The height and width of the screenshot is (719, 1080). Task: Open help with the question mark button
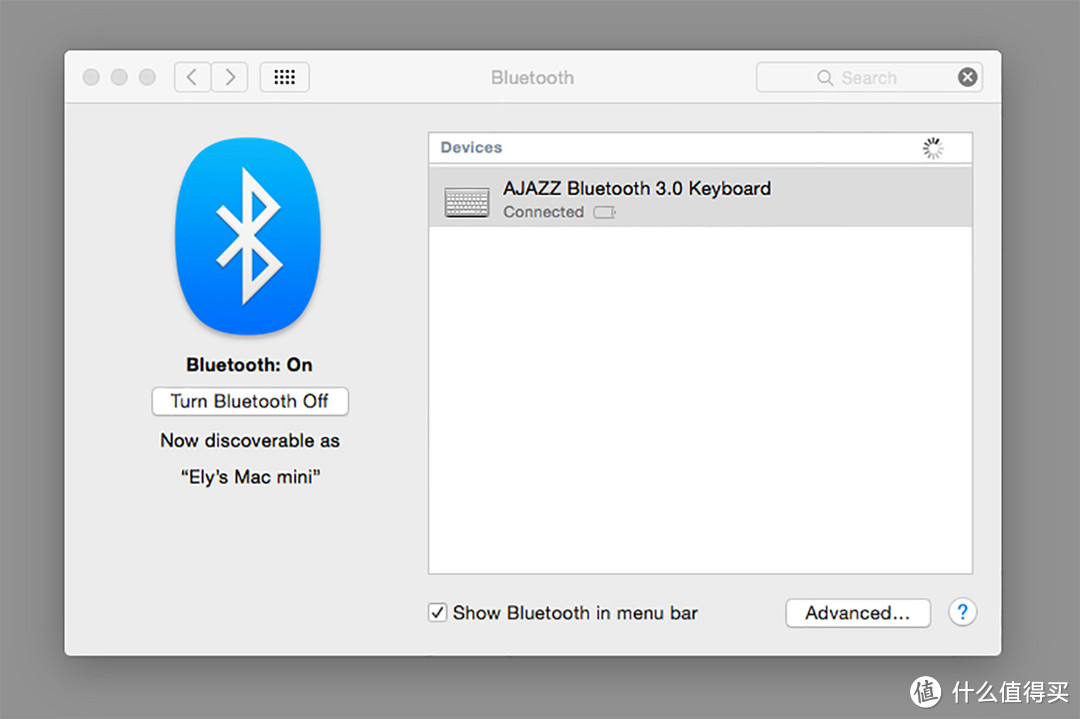(962, 612)
